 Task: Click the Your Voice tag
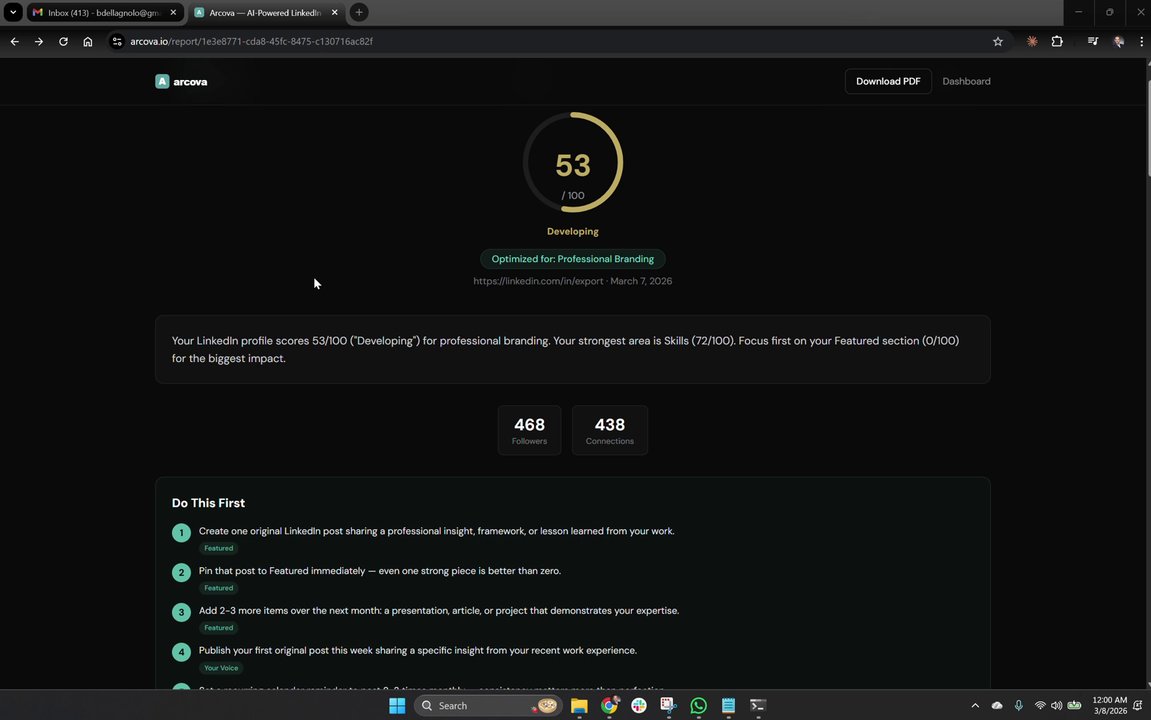click(x=221, y=668)
